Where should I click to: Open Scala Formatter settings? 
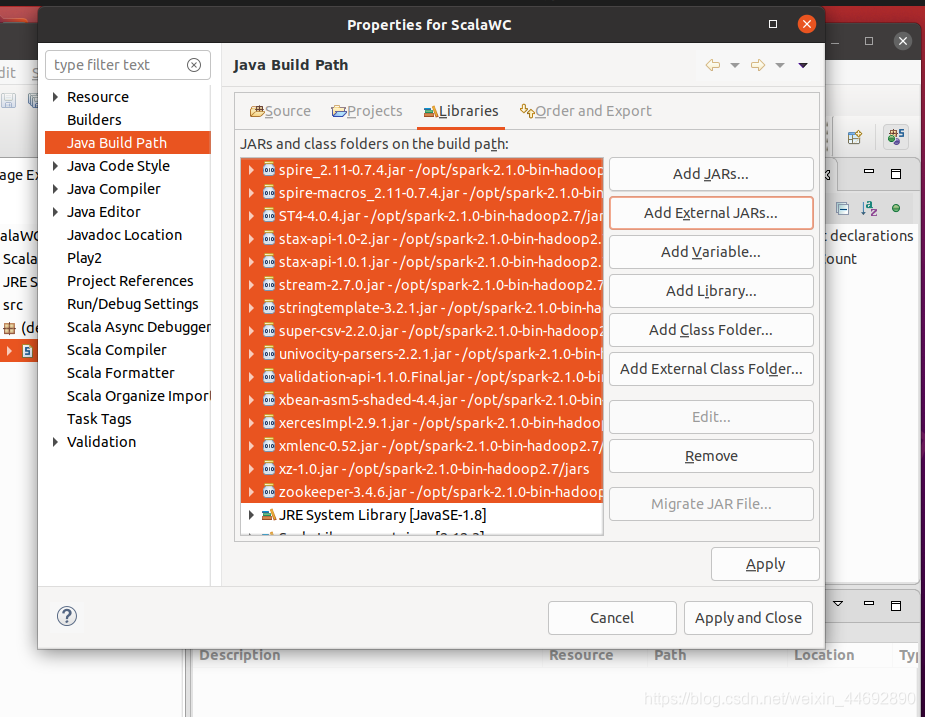(120, 373)
